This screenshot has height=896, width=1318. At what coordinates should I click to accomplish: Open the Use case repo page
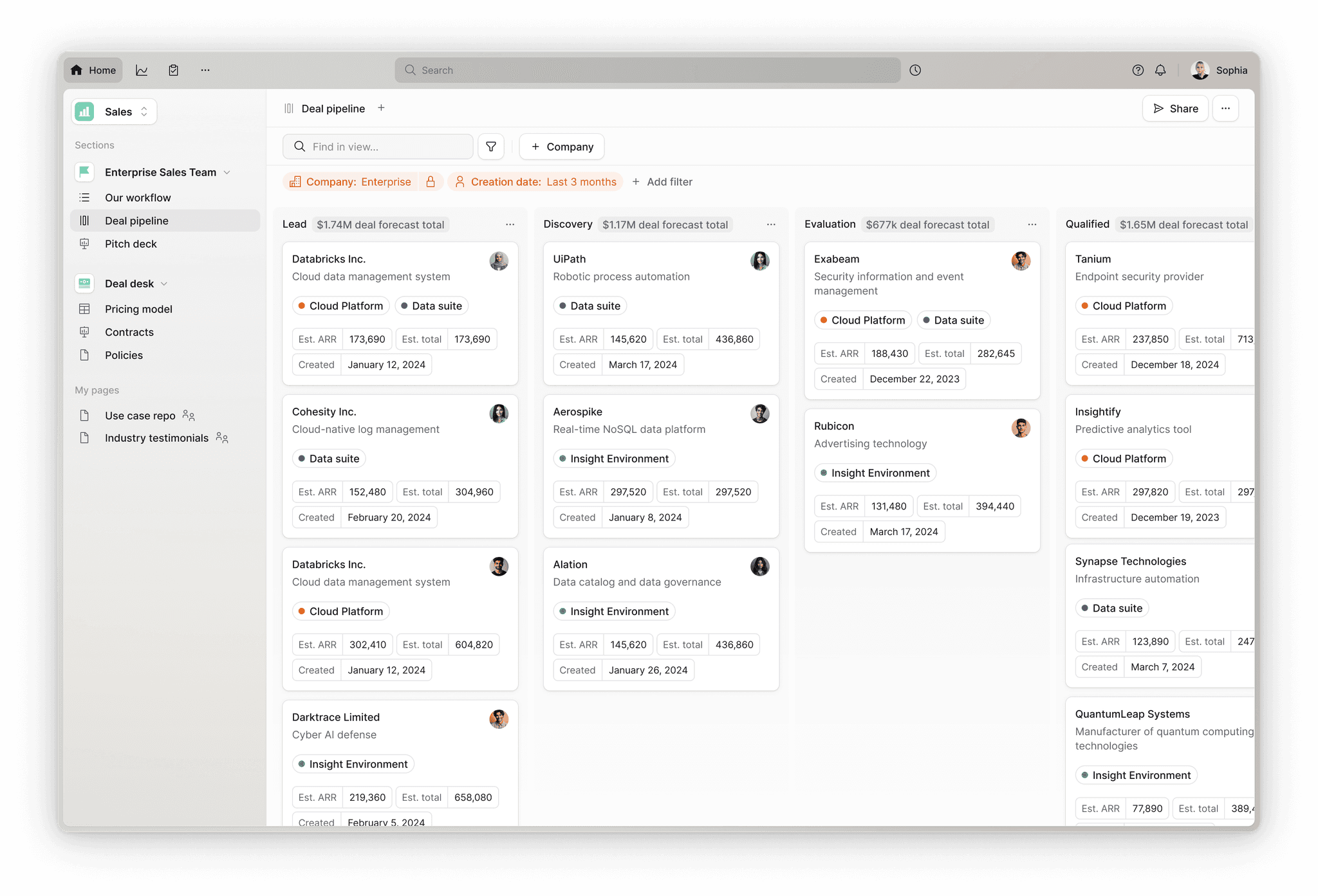pos(140,416)
